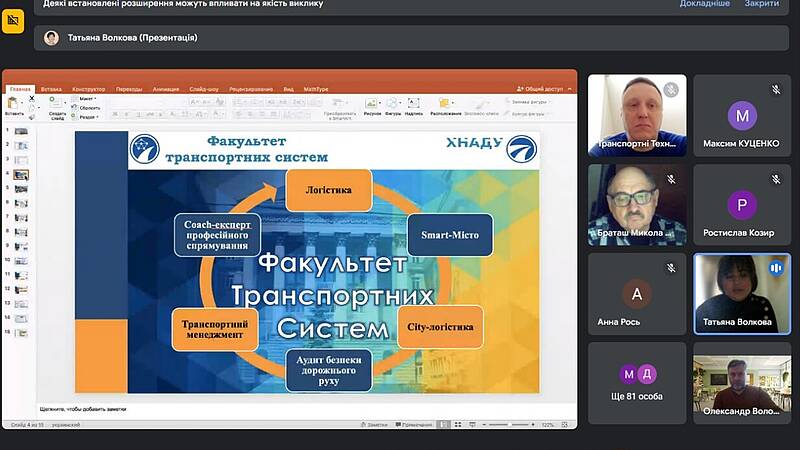Open the Контур фигуры outline dropdown
This screenshot has height=450, width=800.
click(526, 114)
